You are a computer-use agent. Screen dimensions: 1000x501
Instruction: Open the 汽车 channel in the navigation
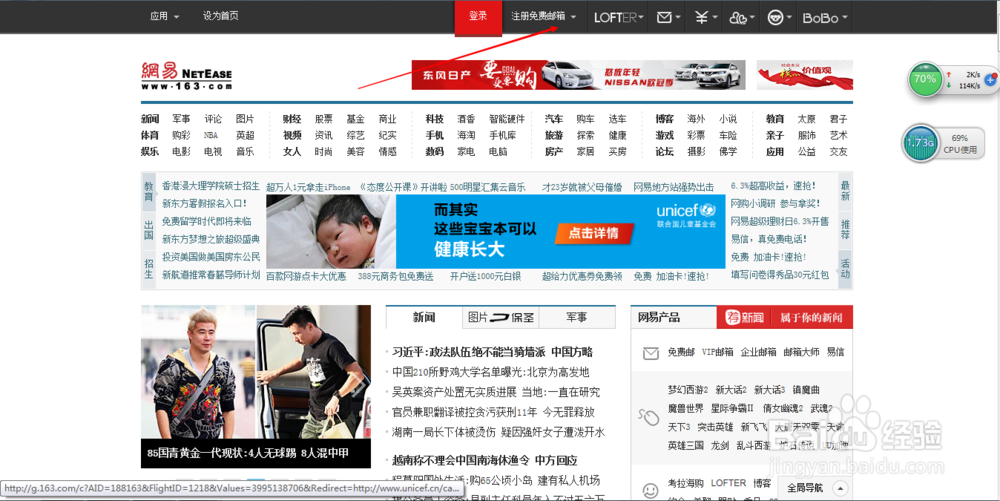[x=554, y=119]
